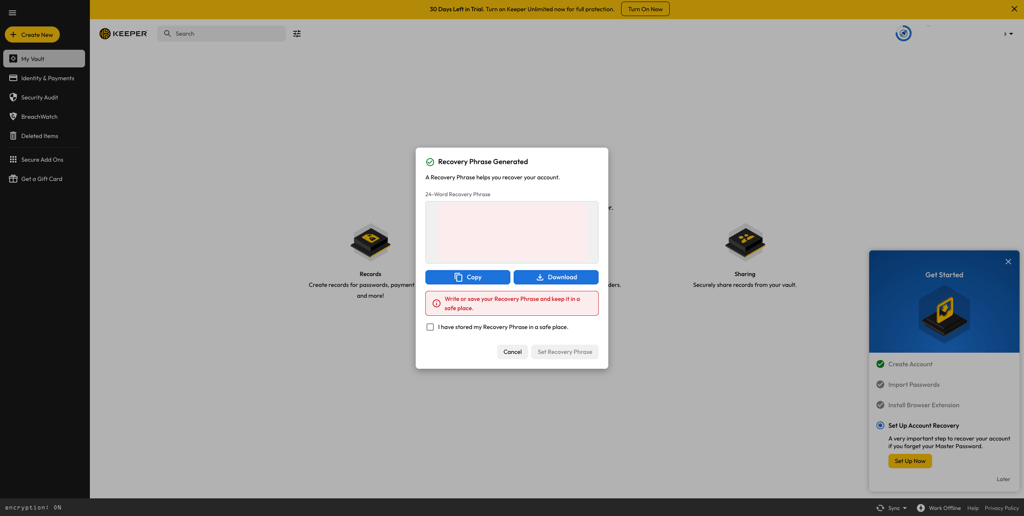Open My Vault in sidebar

point(44,59)
